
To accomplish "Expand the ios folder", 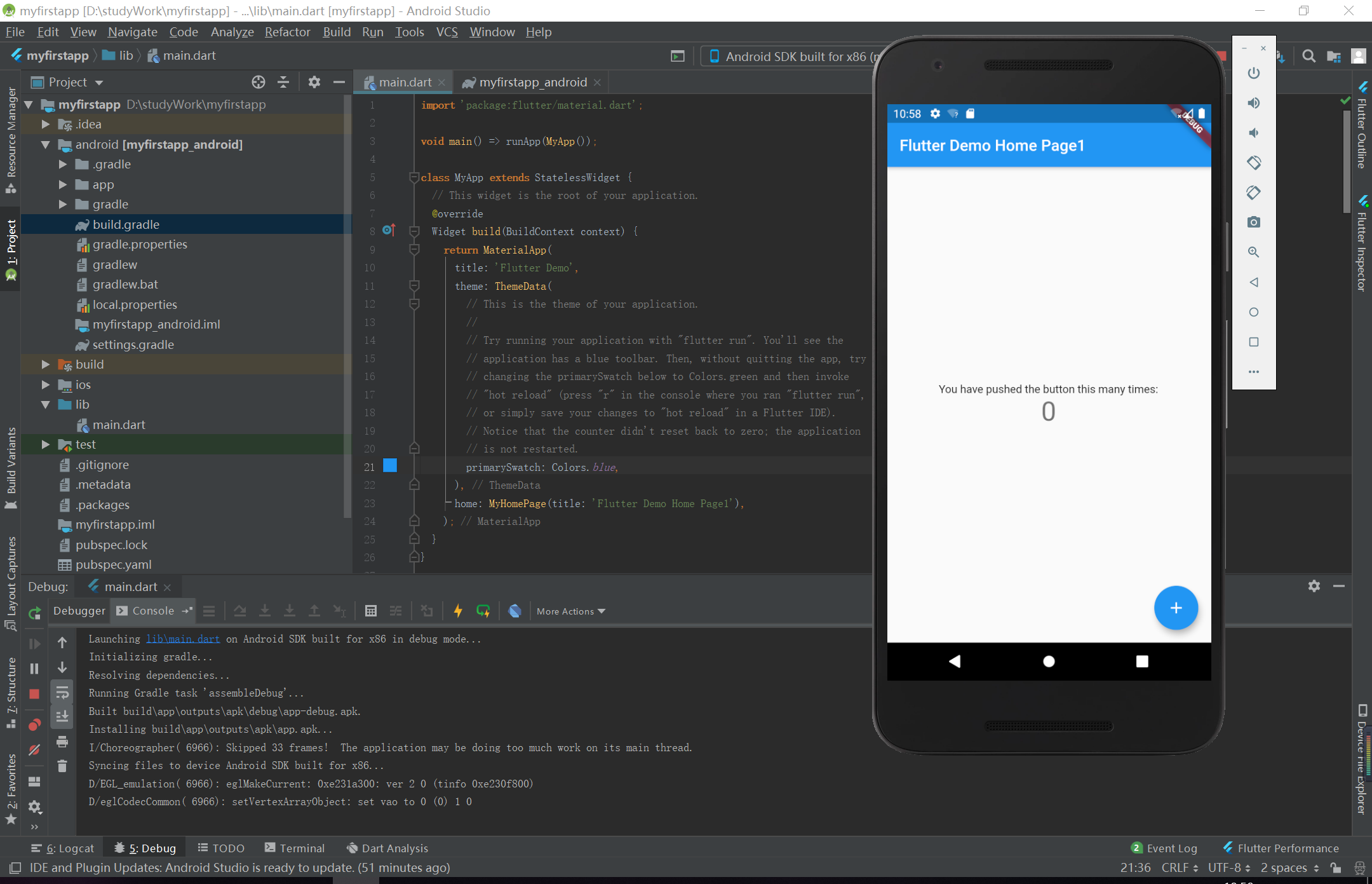I will pyautogui.click(x=46, y=384).
